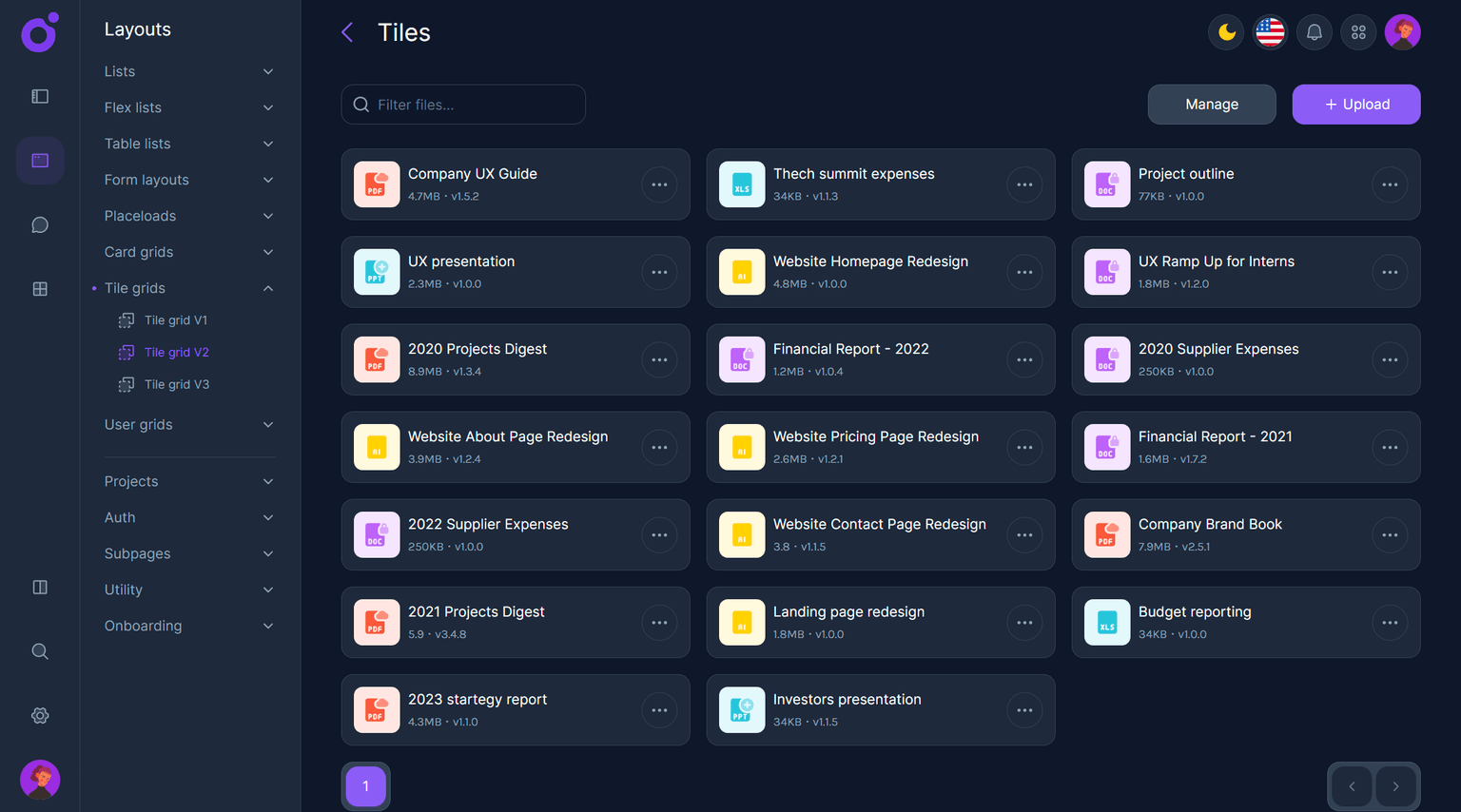Open the settings gear in the sidebar
1461x812 pixels.
(40, 716)
